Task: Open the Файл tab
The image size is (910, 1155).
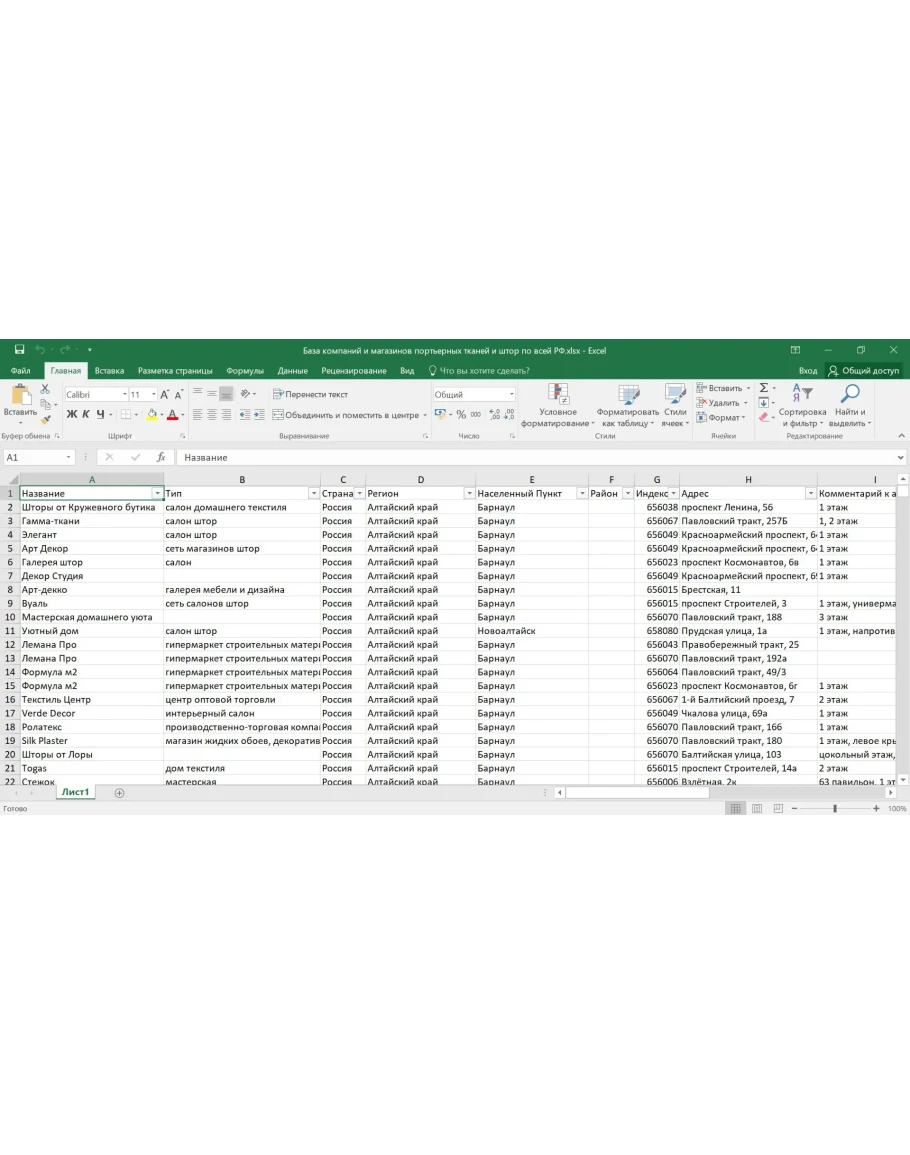Action: pos(21,371)
